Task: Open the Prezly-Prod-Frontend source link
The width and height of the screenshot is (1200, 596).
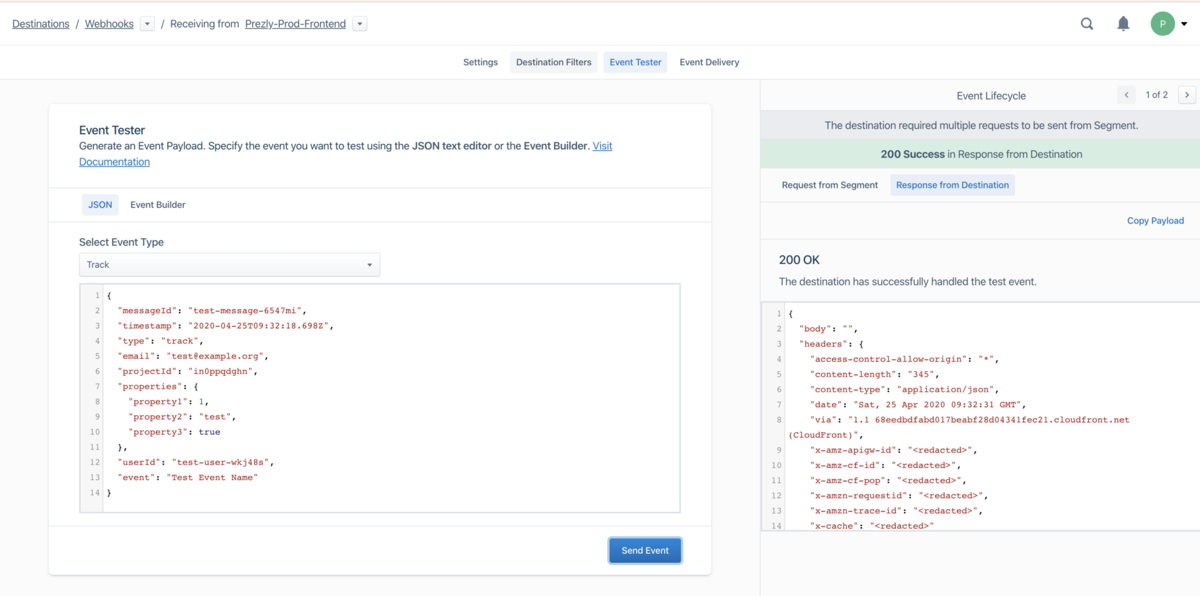Action: coord(295,24)
